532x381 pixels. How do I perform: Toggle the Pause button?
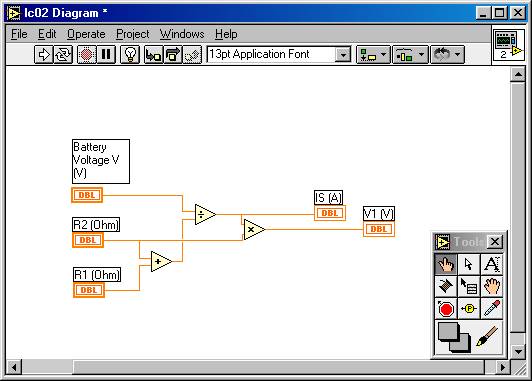(106, 55)
